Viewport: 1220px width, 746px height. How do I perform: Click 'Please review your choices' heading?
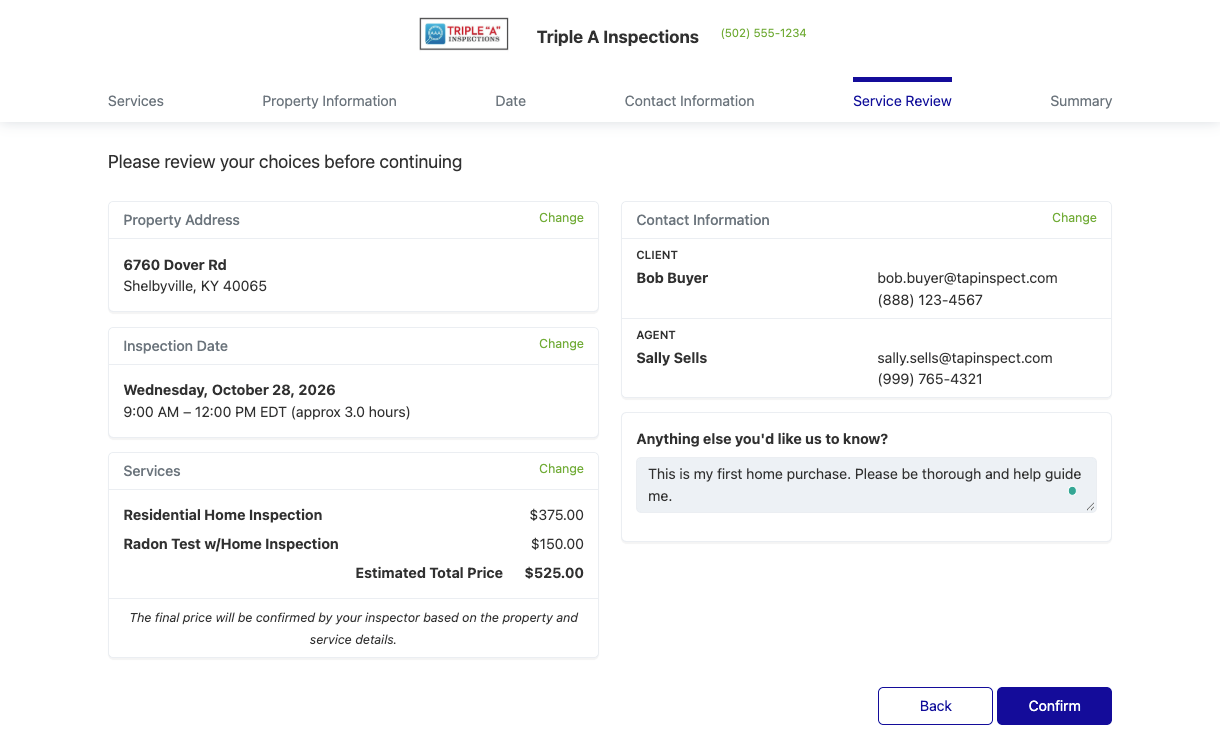coord(285,162)
